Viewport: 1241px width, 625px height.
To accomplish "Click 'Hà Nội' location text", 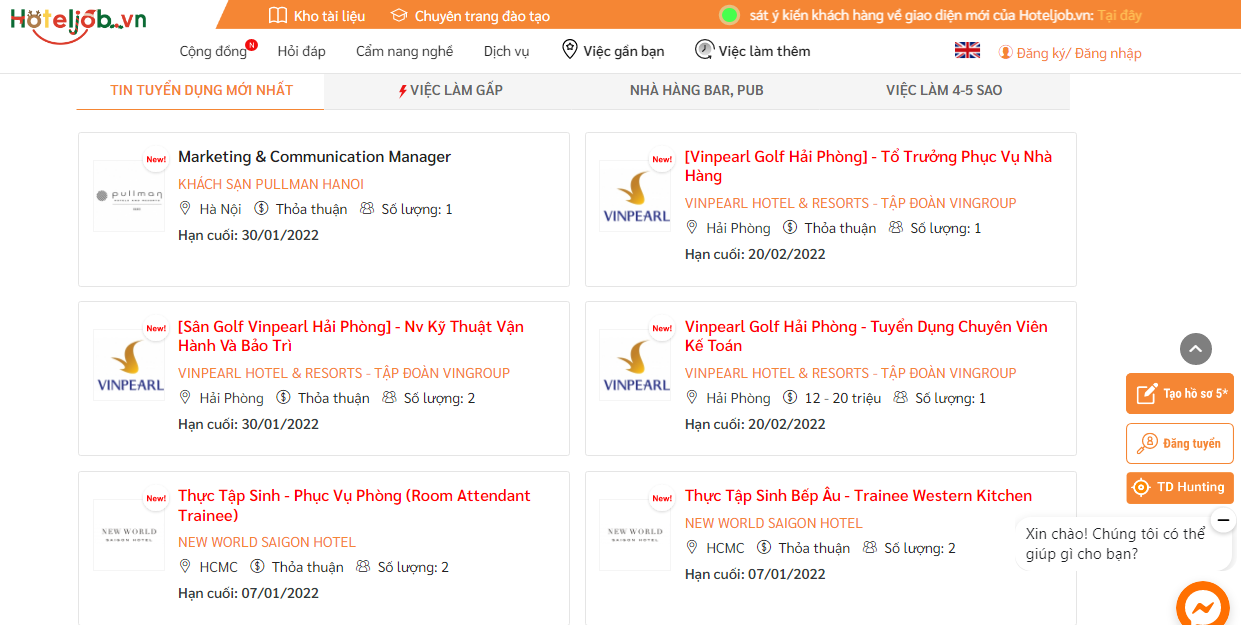I will (x=220, y=209).
